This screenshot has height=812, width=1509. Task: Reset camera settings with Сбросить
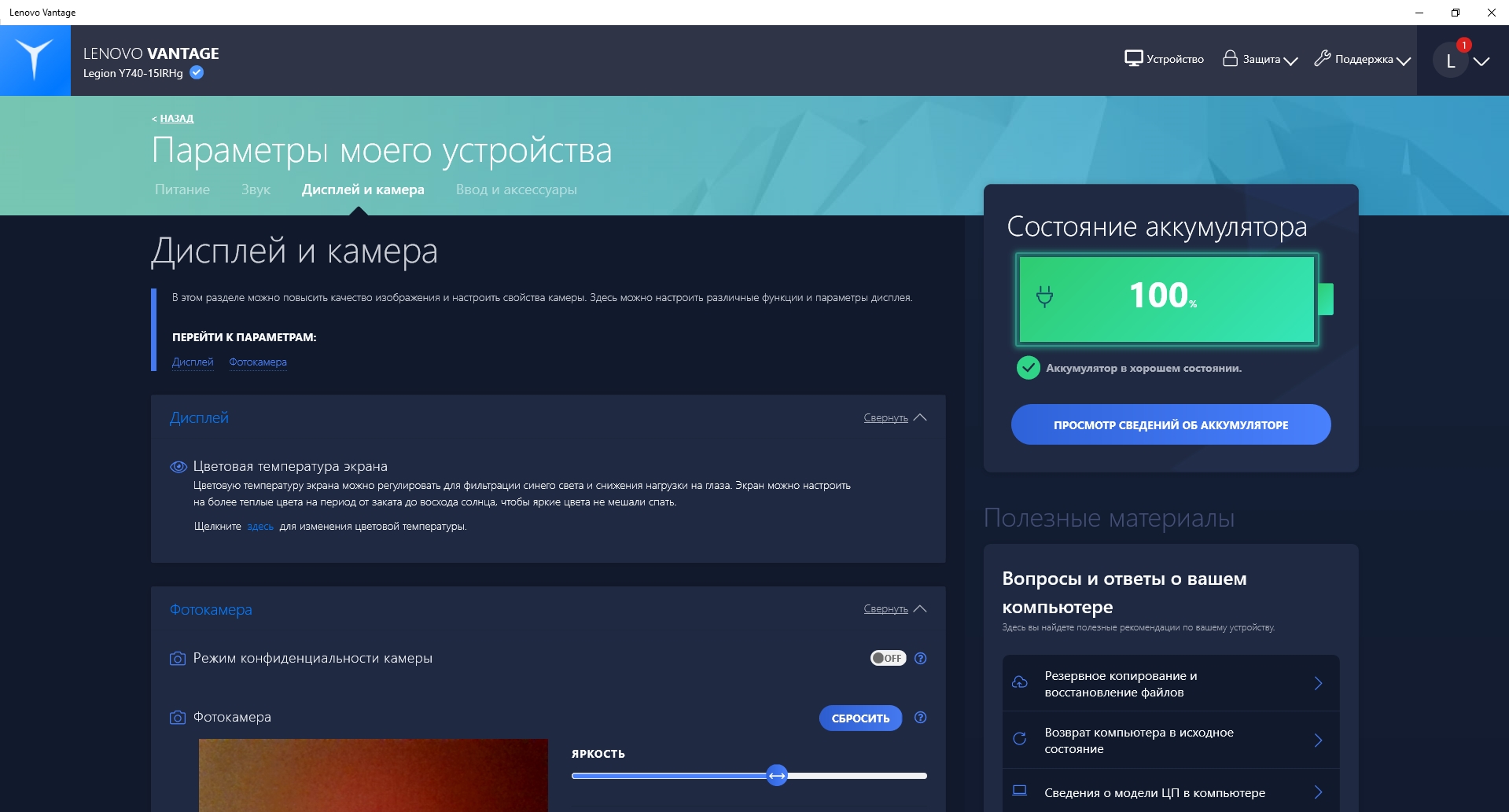(860, 718)
